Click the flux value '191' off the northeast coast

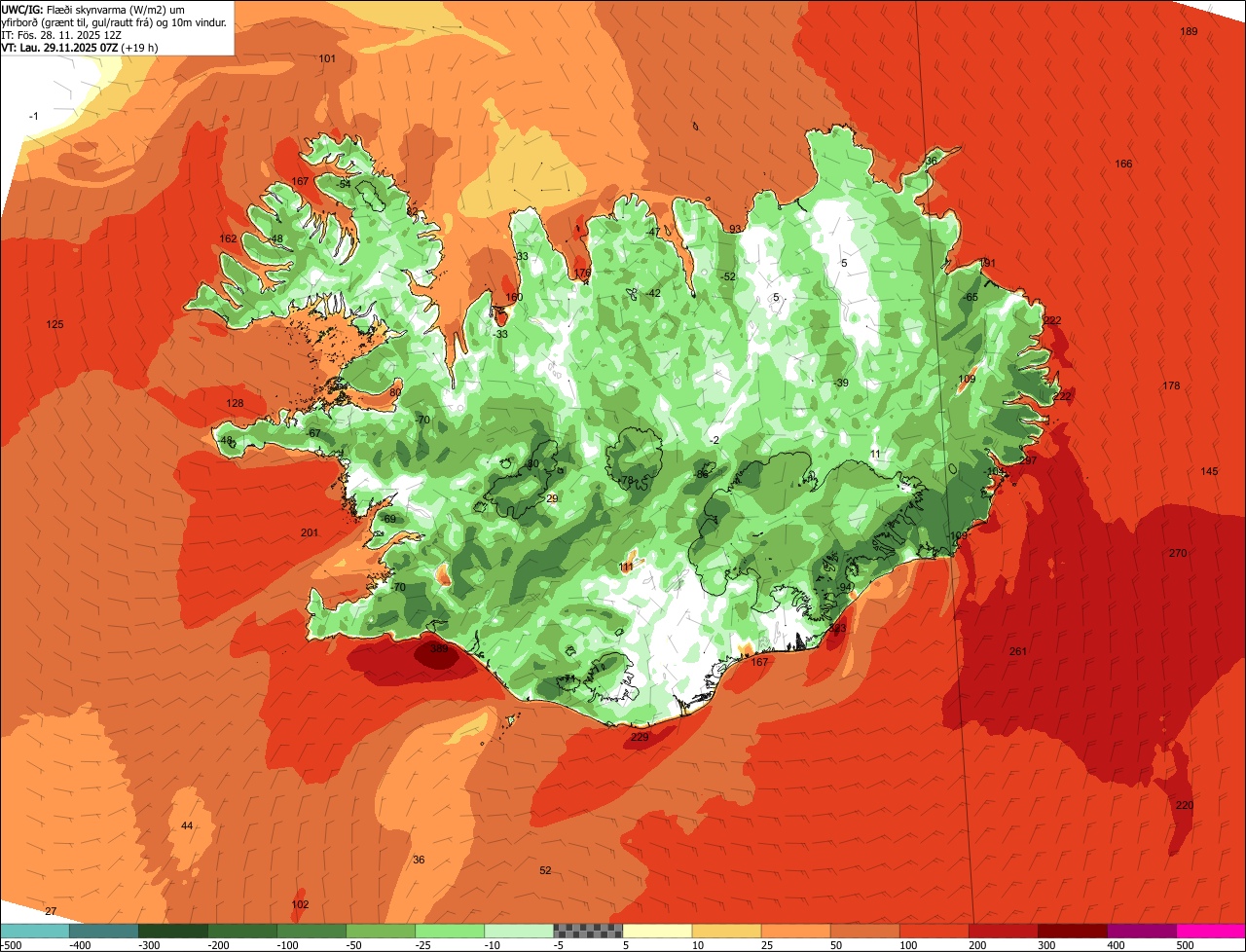[x=988, y=263]
